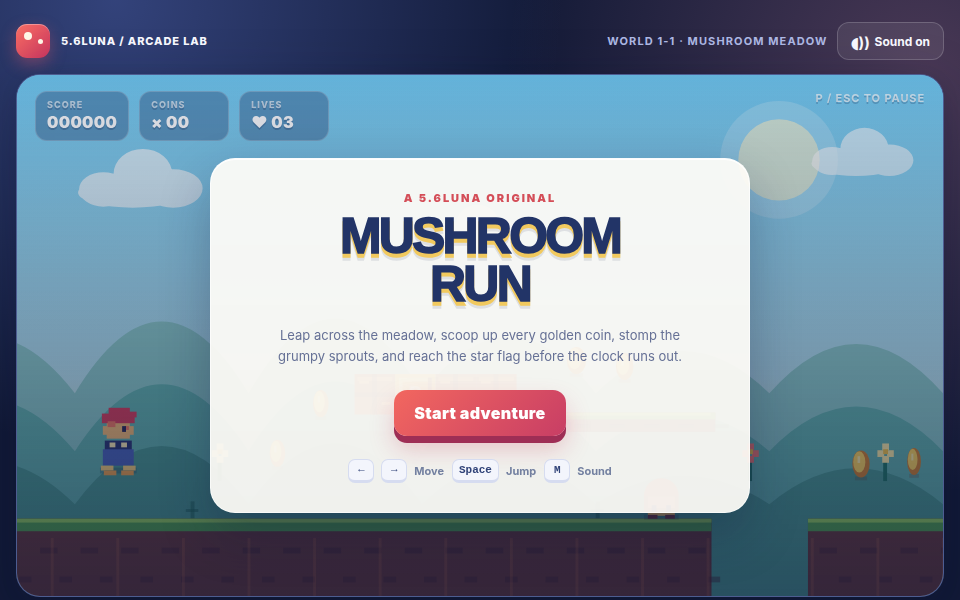
Task: Click the P / ESC TO PAUSE hint
Action: point(869,99)
